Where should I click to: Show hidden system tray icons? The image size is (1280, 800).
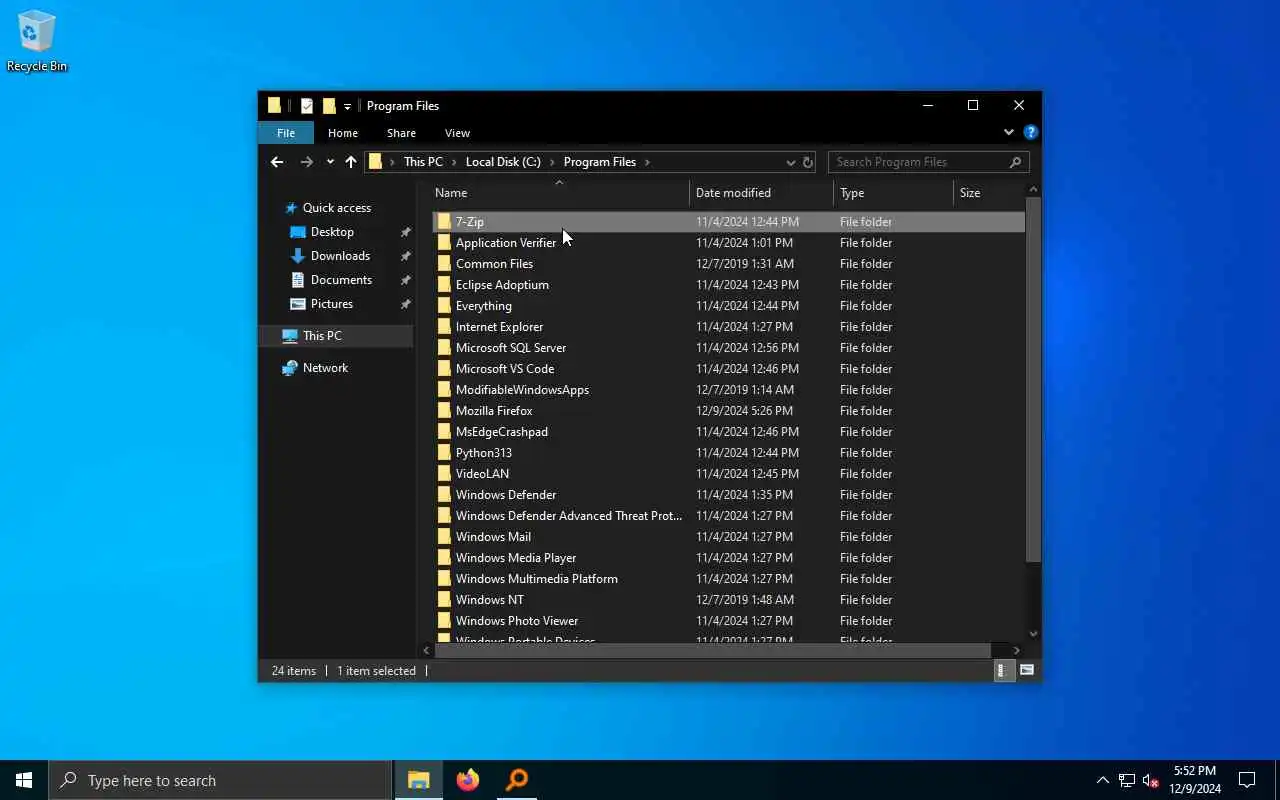pyautogui.click(x=1103, y=780)
